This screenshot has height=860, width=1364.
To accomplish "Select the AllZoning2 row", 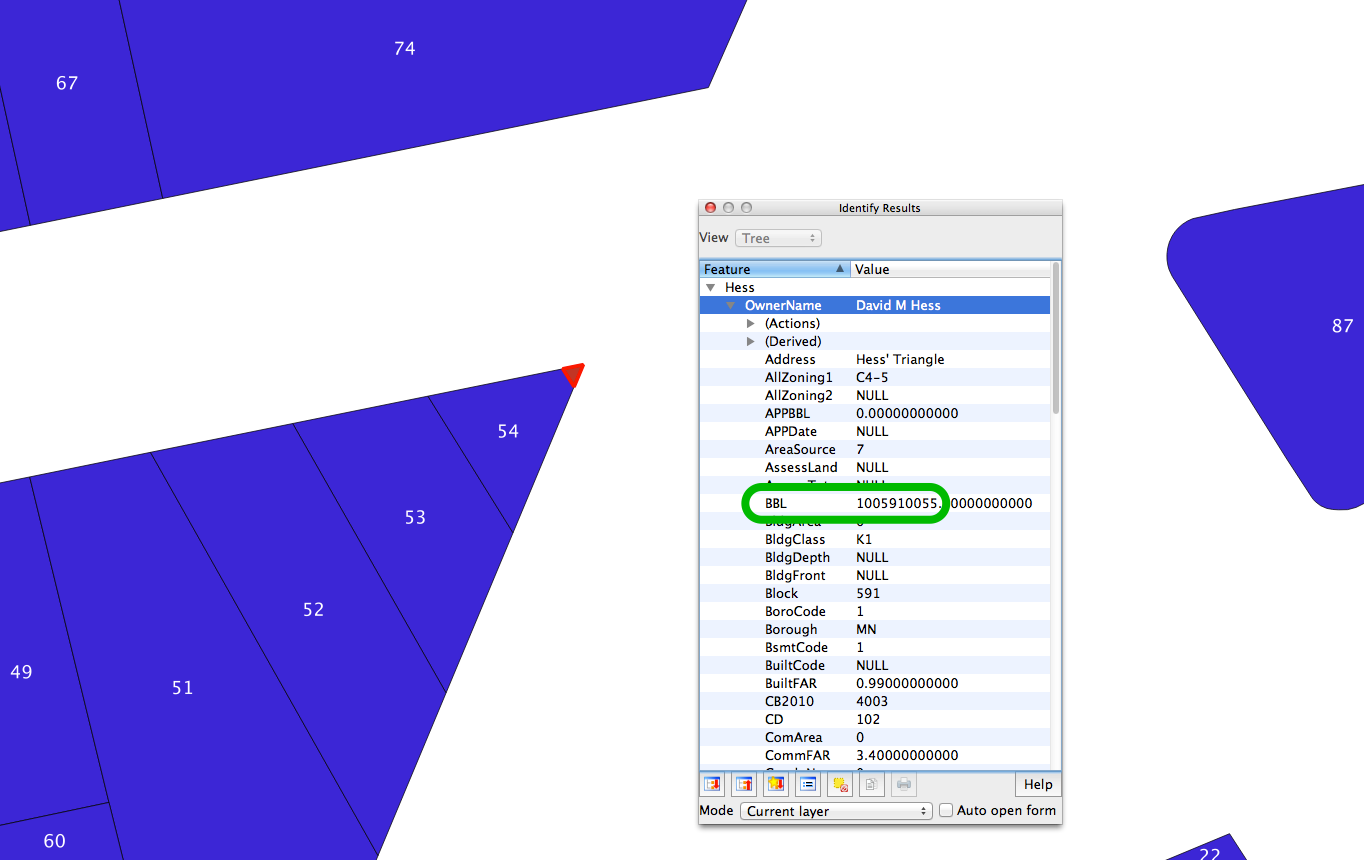I will point(875,396).
